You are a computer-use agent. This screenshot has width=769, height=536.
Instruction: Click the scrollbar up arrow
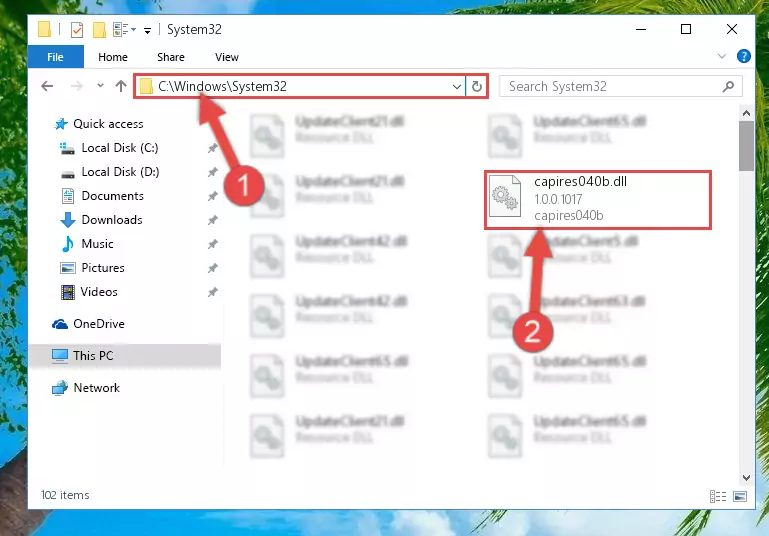point(746,113)
